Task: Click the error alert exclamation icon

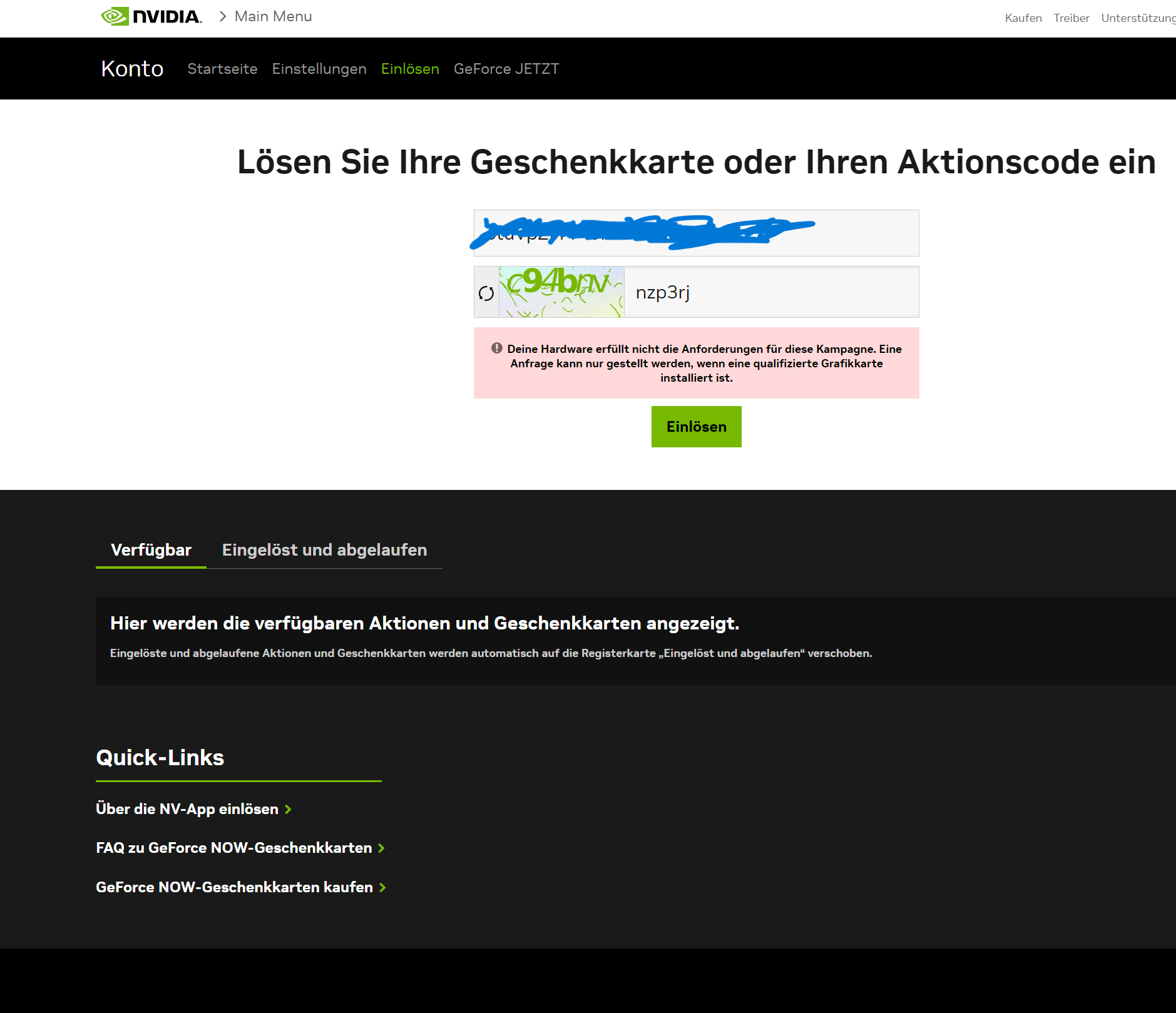Action: 497,348
